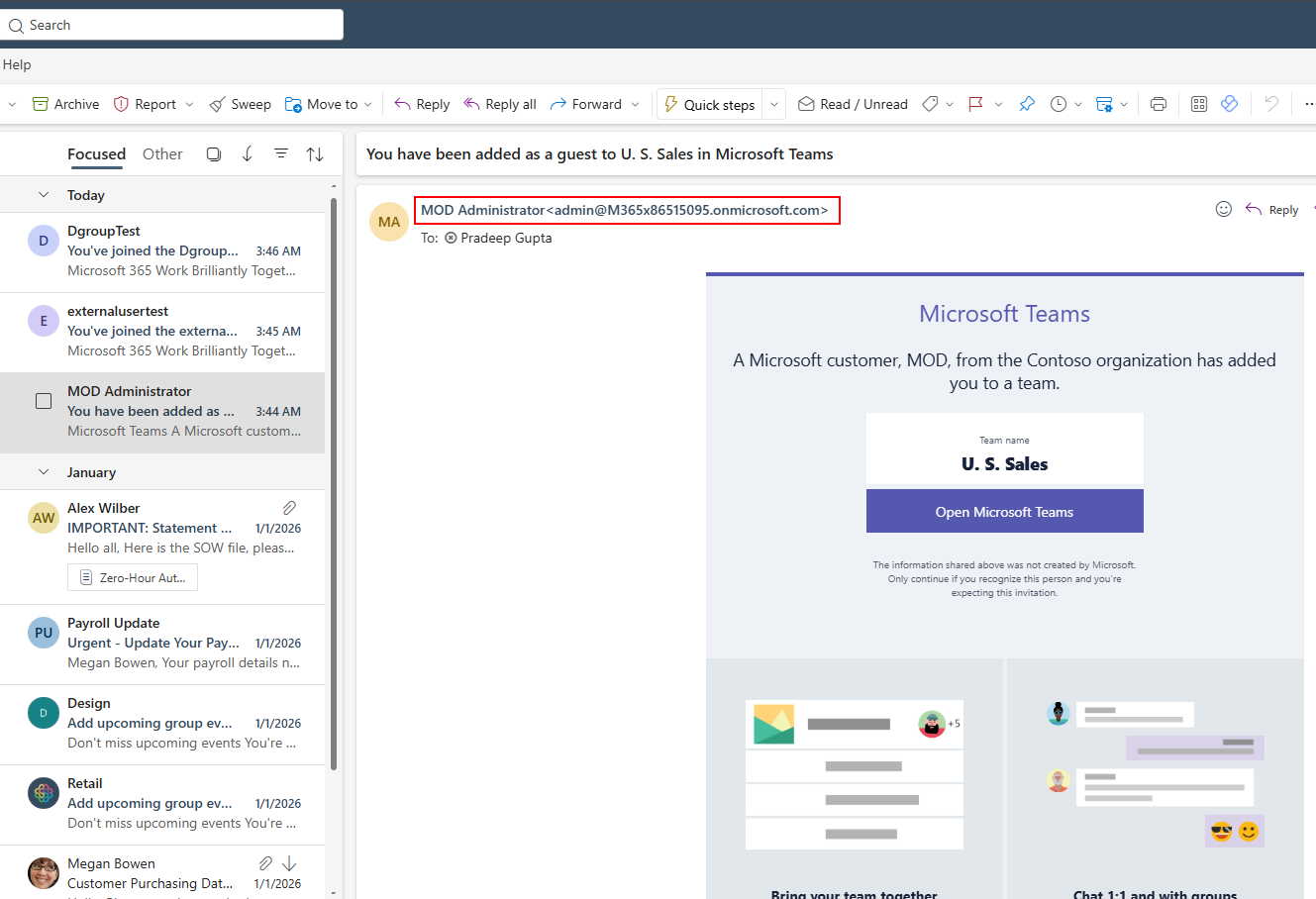Open the Retail group events email

click(x=162, y=804)
